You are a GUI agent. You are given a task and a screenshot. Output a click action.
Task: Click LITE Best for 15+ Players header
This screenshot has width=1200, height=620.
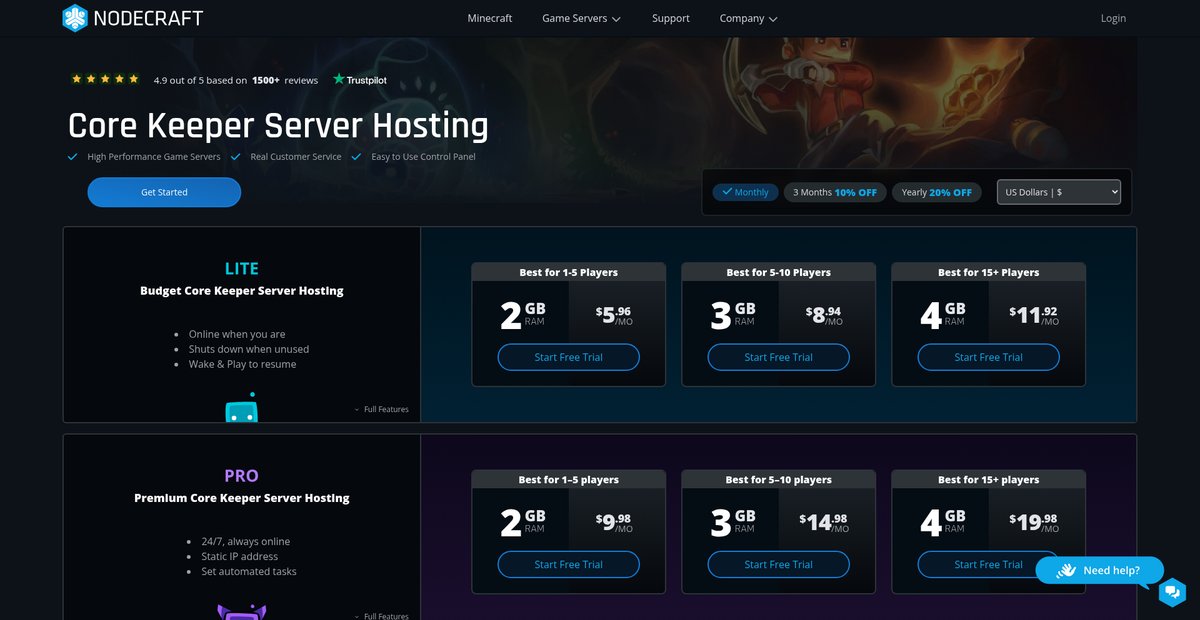coord(989,272)
